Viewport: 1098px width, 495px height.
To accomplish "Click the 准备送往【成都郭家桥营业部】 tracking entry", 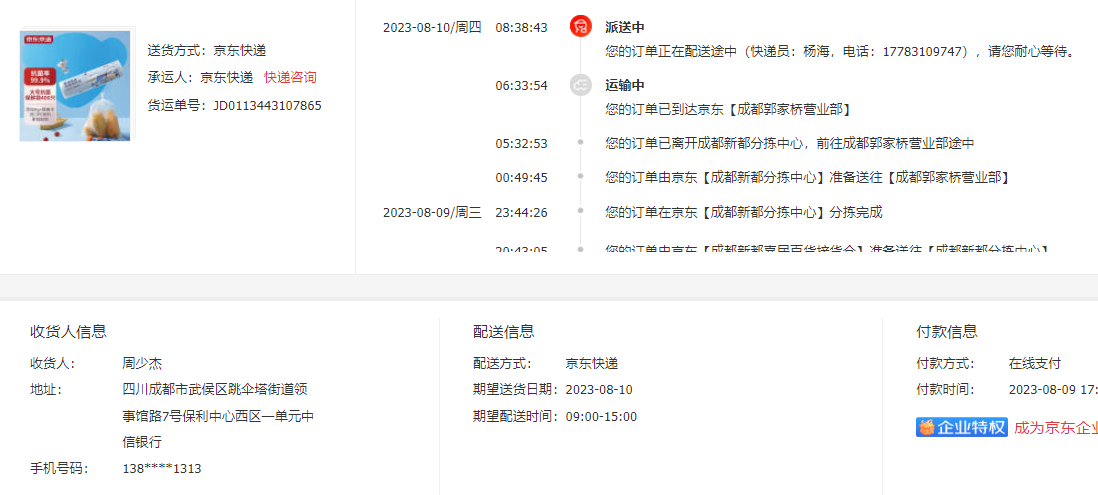I will coord(807,177).
